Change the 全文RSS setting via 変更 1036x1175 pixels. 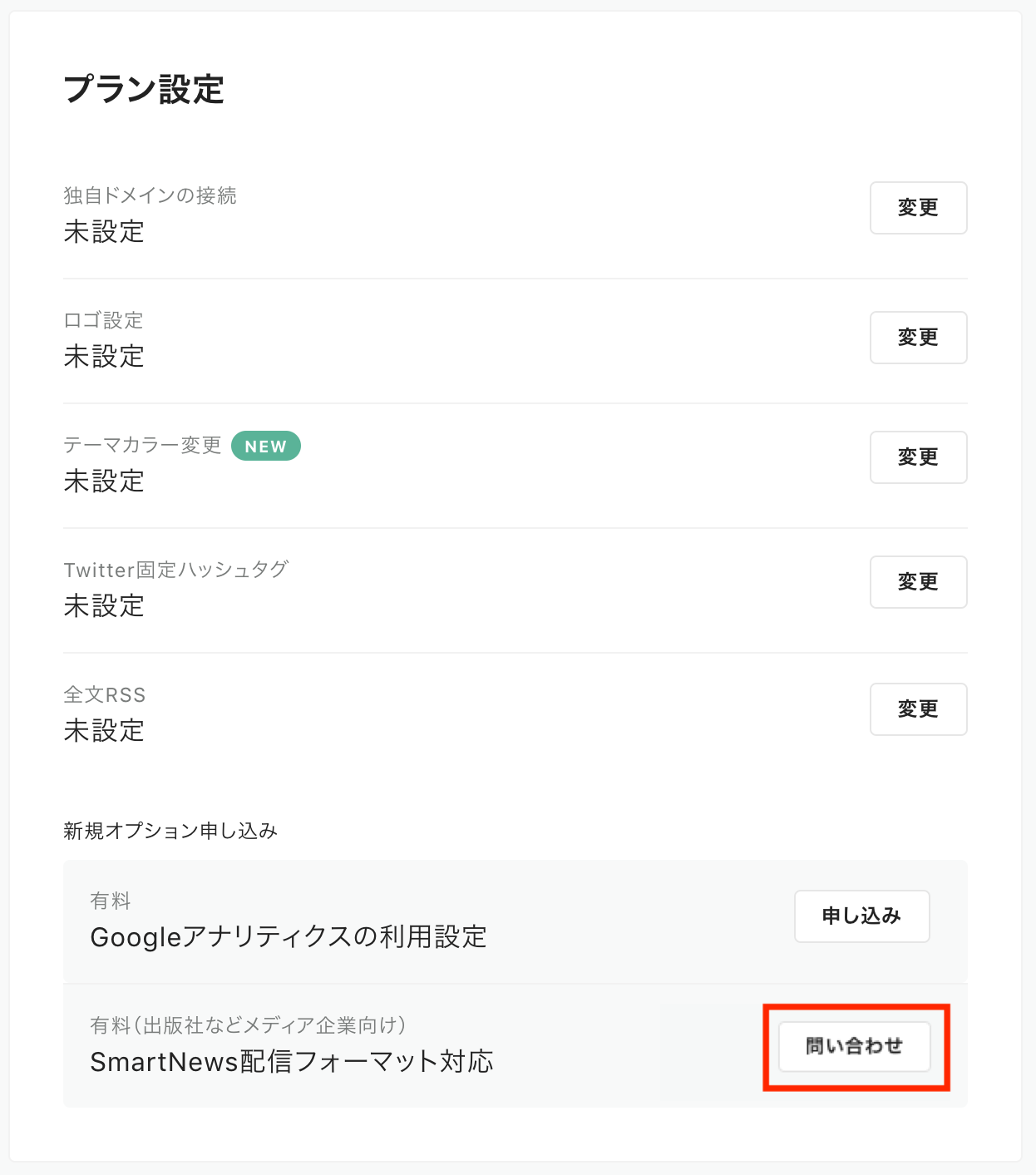[x=918, y=709]
